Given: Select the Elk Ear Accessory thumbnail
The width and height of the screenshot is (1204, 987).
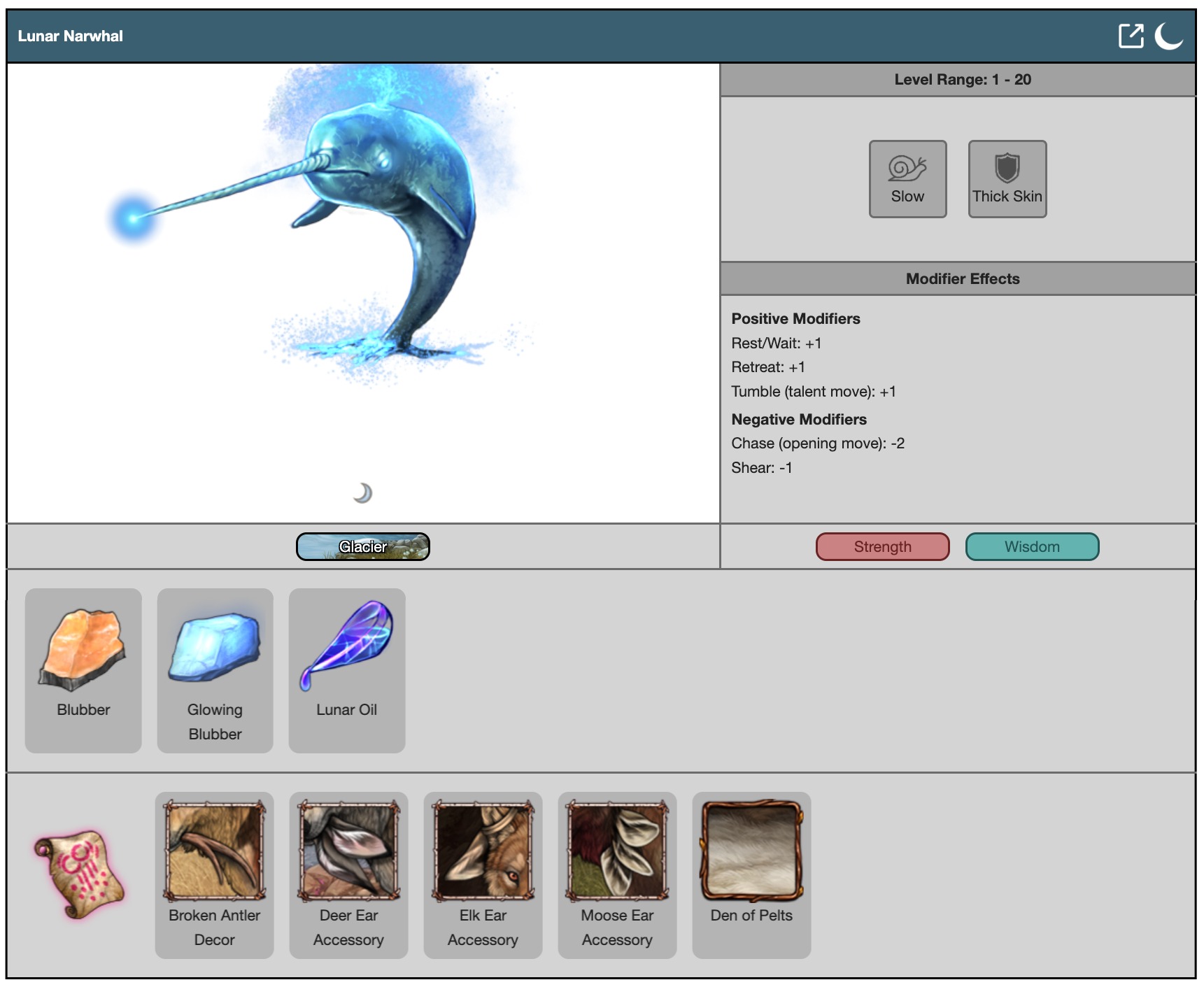Looking at the screenshot, I should click(x=483, y=851).
